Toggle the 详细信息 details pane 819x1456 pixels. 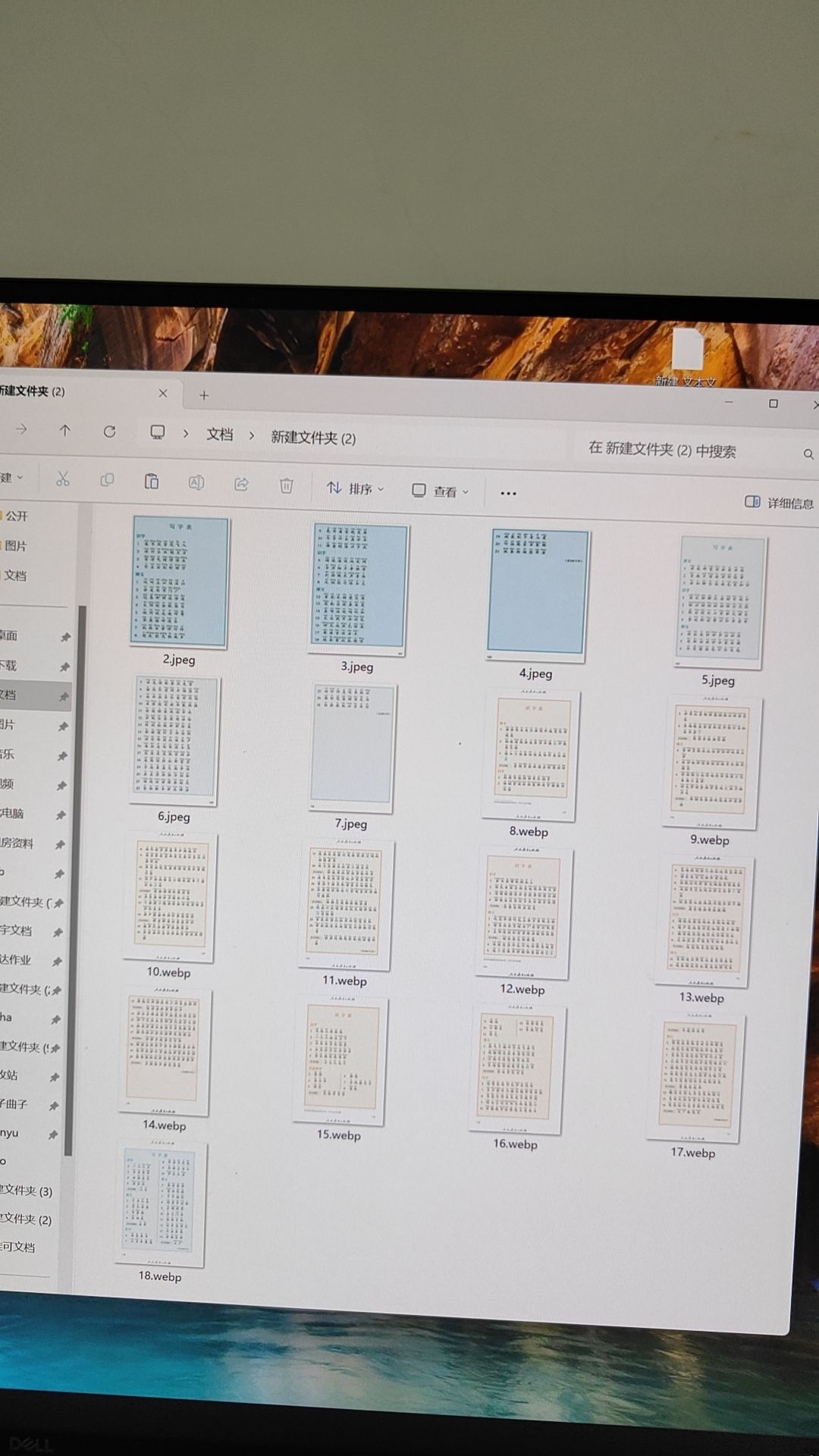[780, 502]
